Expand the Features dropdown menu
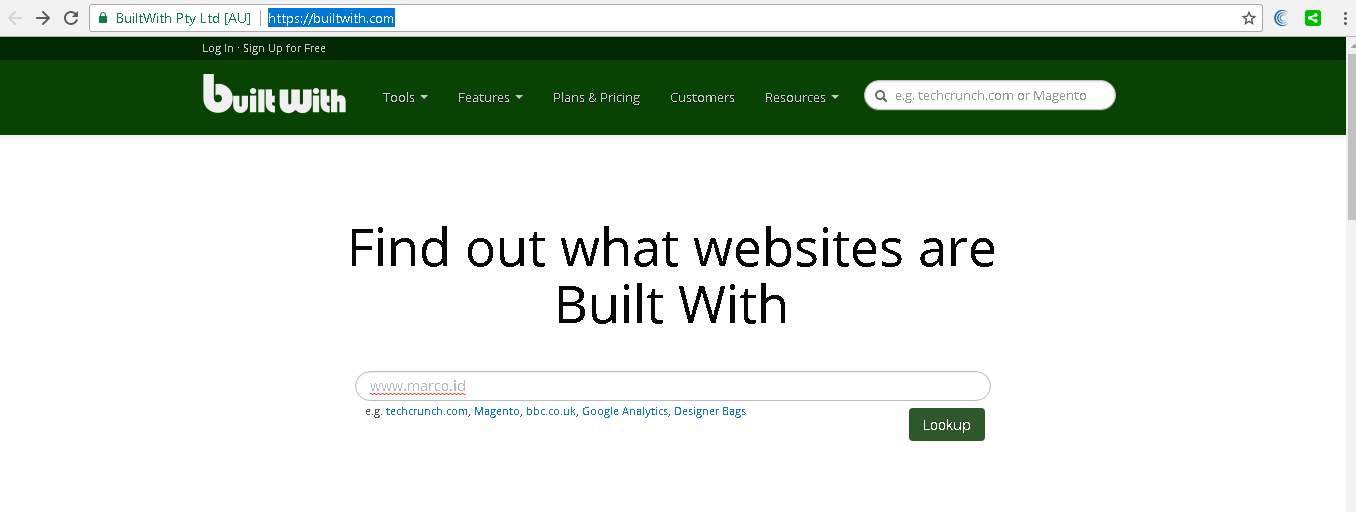Viewport: 1356px width, 512px height. point(490,97)
